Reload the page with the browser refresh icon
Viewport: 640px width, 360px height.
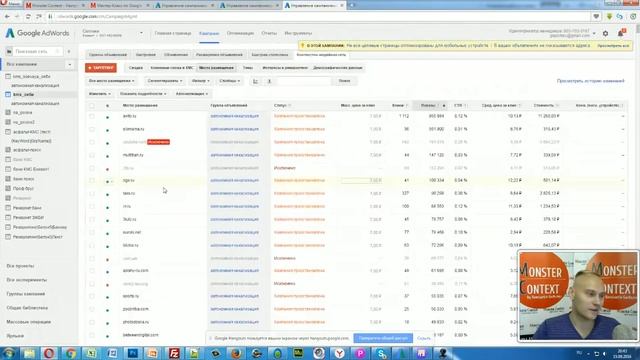pos(28,17)
